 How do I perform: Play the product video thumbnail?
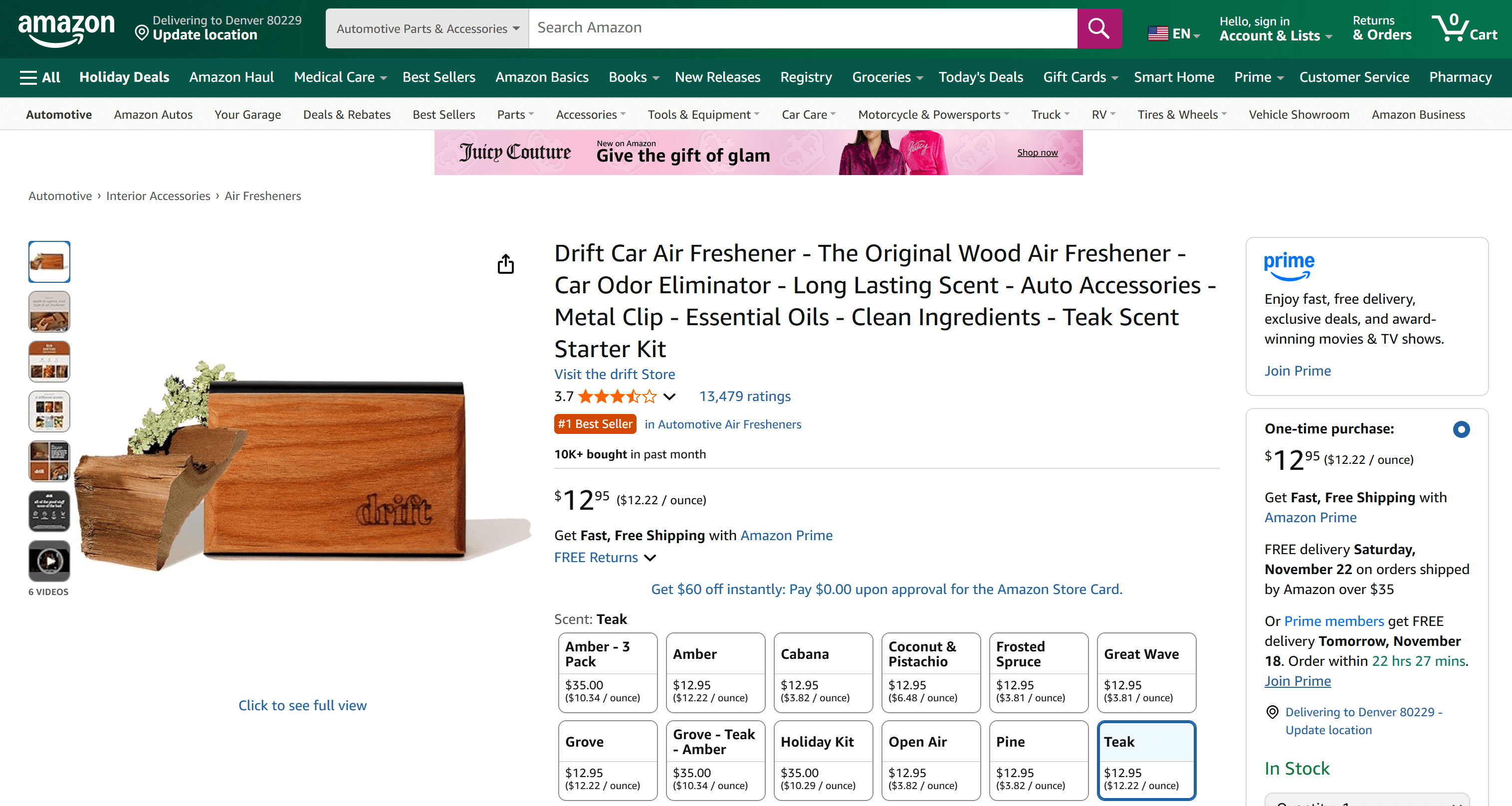click(x=49, y=561)
